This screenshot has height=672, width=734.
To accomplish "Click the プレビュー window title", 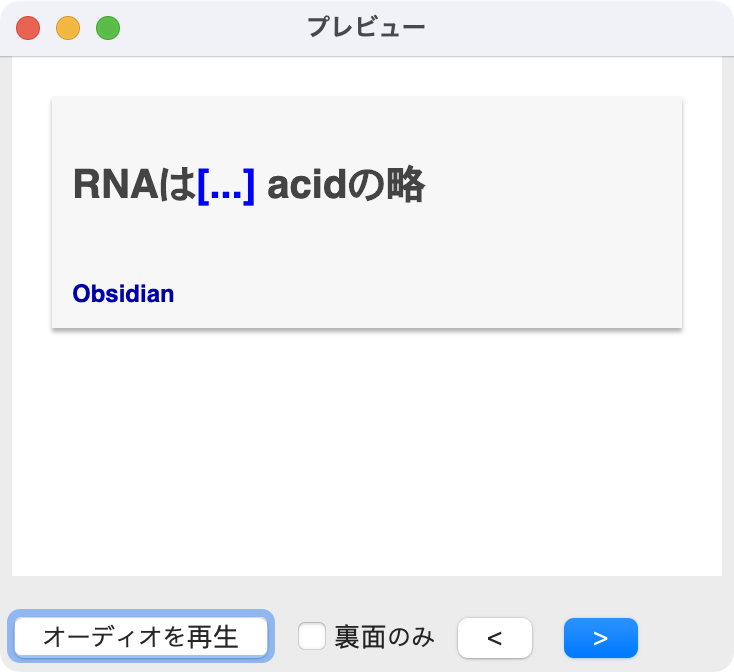I will pos(366,27).
